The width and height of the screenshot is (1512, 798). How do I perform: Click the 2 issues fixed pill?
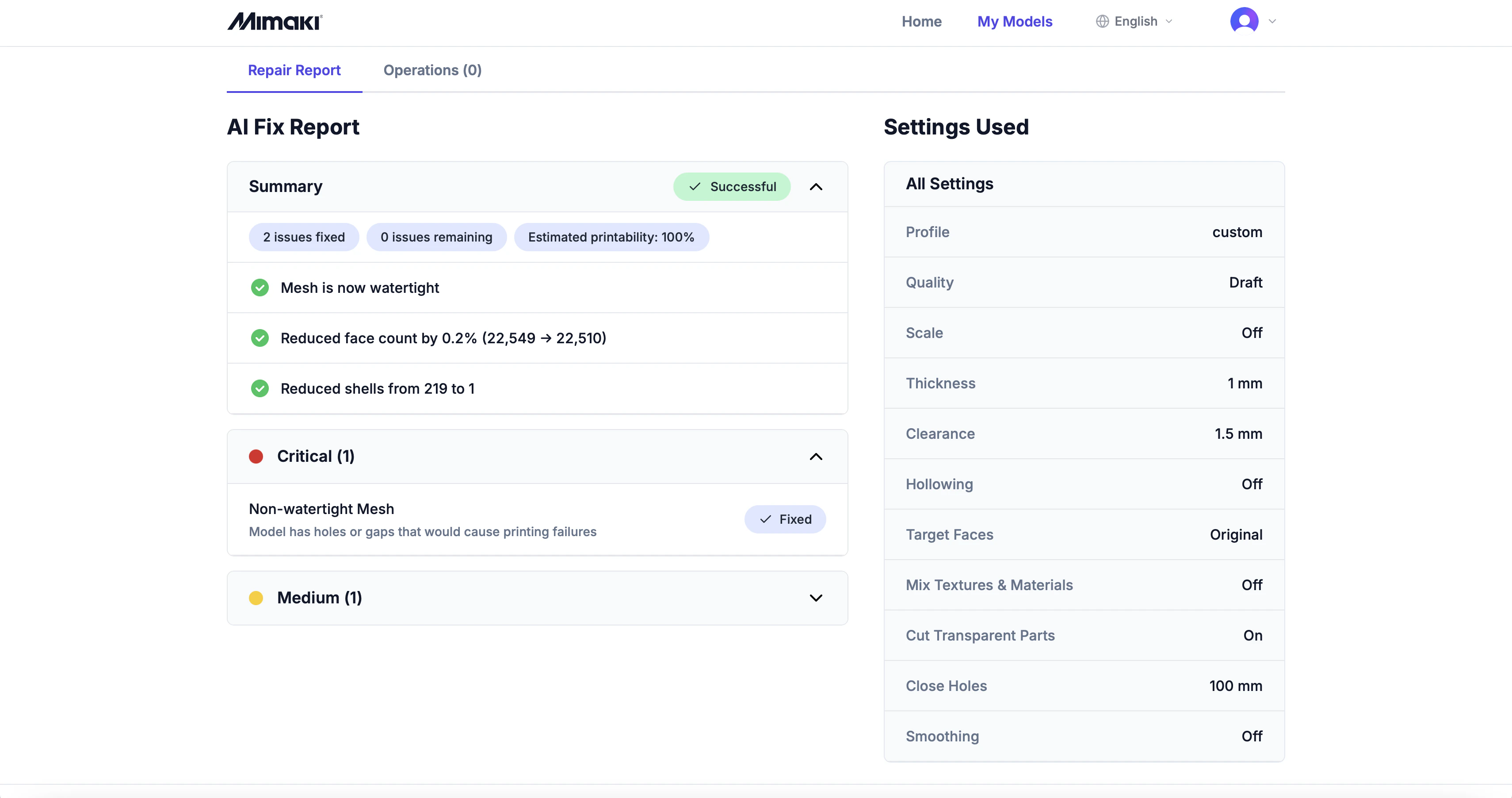[x=303, y=237]
